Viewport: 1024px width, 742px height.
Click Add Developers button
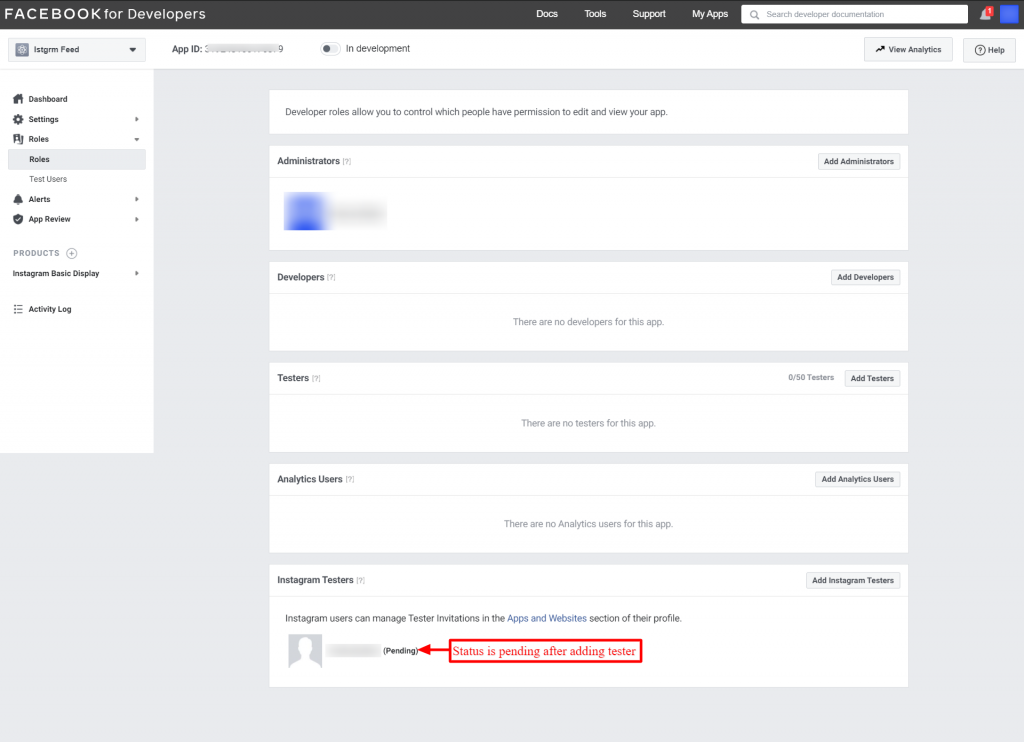(865, 278)
